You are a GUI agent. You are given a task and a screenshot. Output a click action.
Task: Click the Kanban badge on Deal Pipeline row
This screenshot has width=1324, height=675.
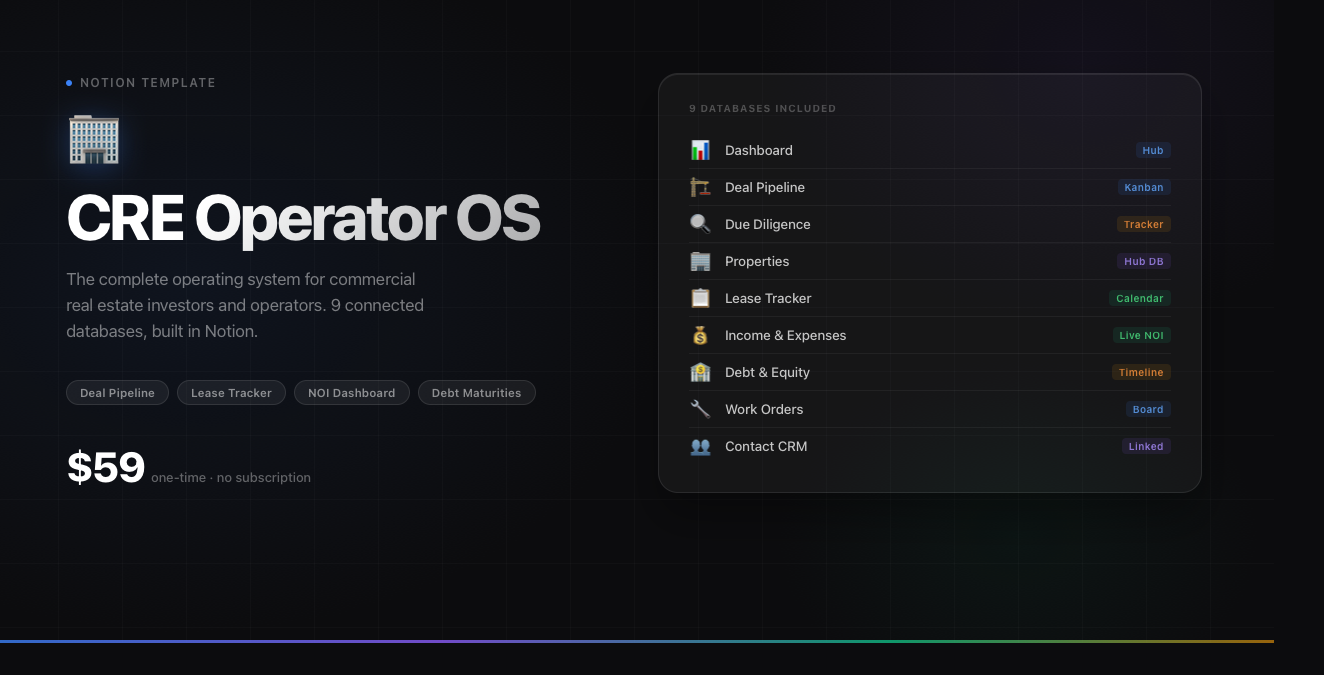coord(1144,187)
